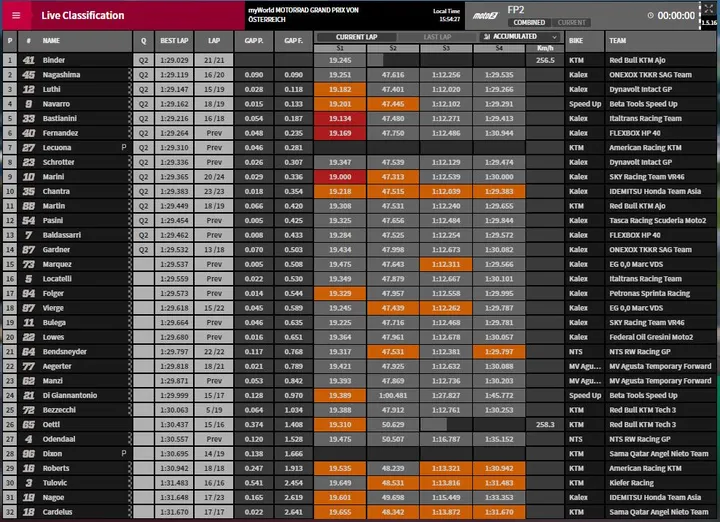Click Oettl's top speed 258.3
The width and height of the screenshot is (720, 522).
point(545,425)
